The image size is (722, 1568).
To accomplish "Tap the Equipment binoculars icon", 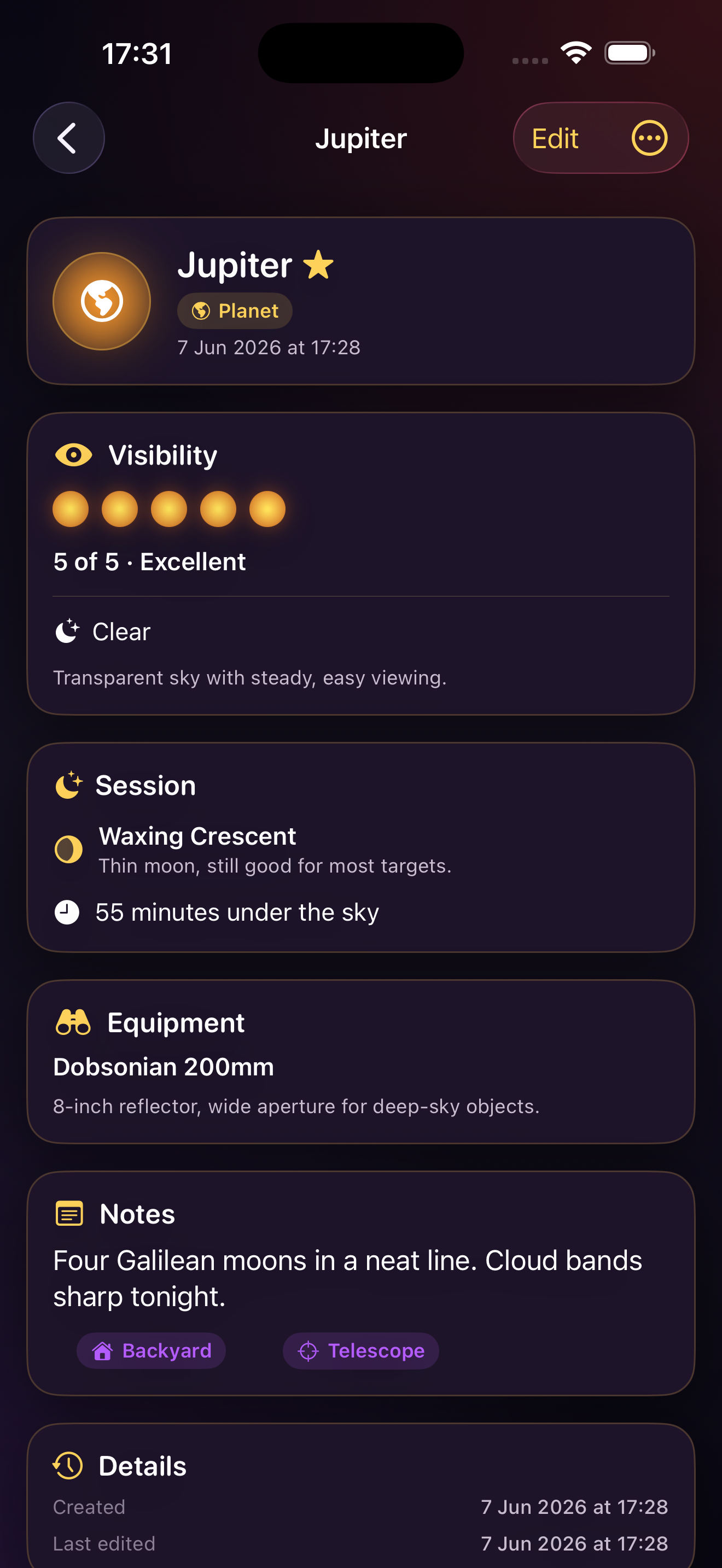I will 73,1022.
